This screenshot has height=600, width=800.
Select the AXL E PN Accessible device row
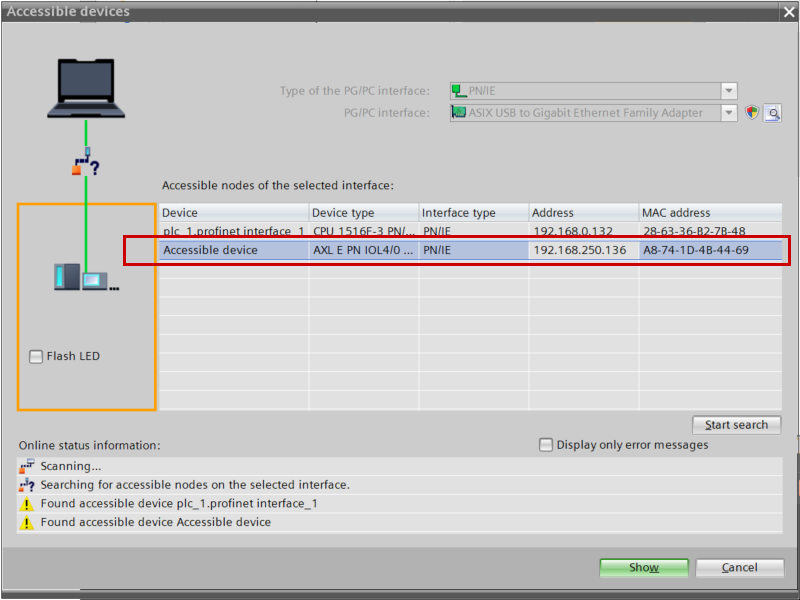point(233,250)
